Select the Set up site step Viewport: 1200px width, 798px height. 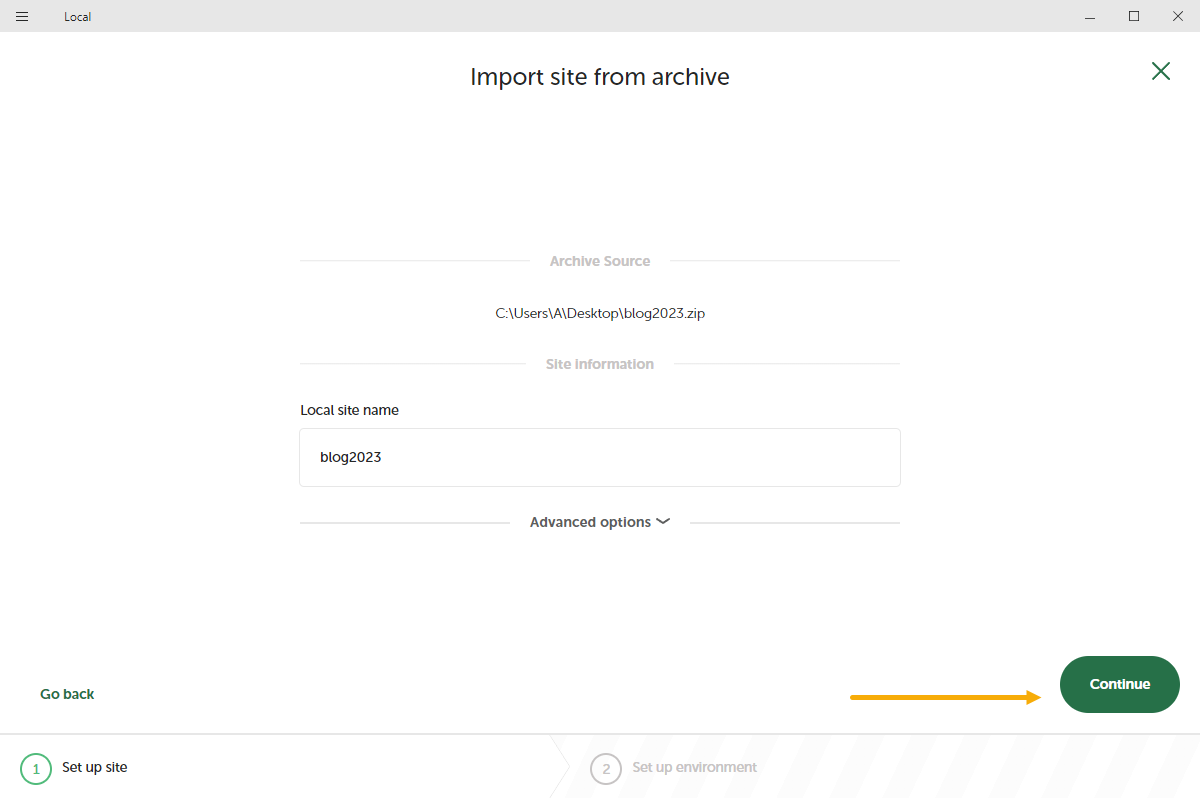[x=94, y=767]
